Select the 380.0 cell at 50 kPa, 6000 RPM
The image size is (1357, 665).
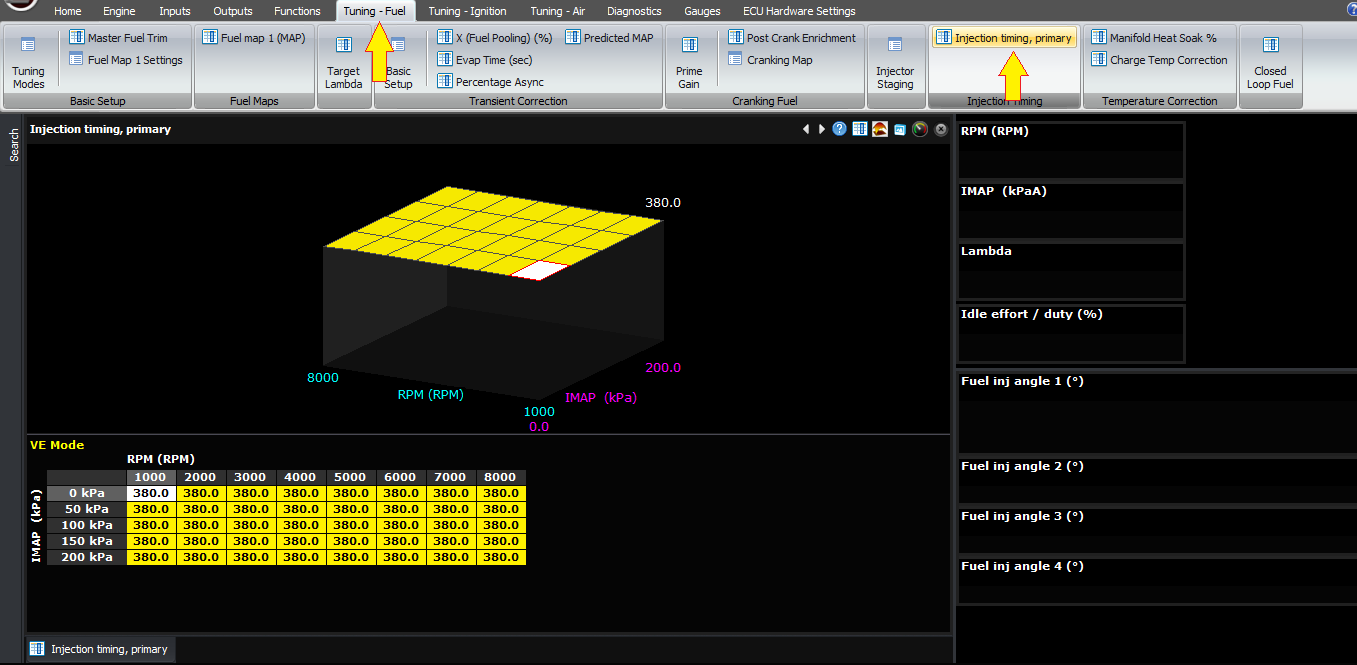pyautogui.click(x=401, y=509)
